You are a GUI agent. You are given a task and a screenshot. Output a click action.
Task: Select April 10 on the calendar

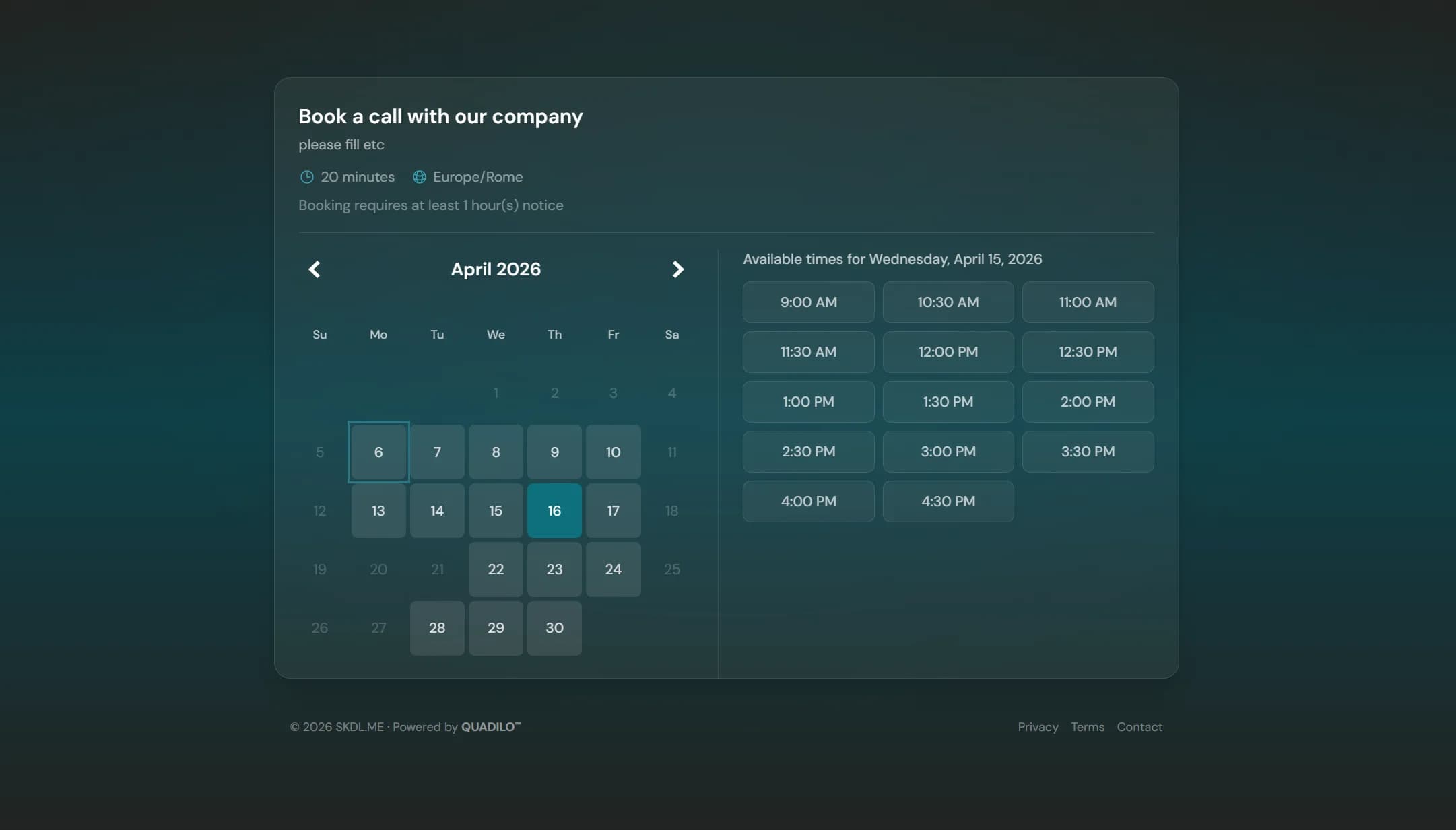(x=613, y=452)
